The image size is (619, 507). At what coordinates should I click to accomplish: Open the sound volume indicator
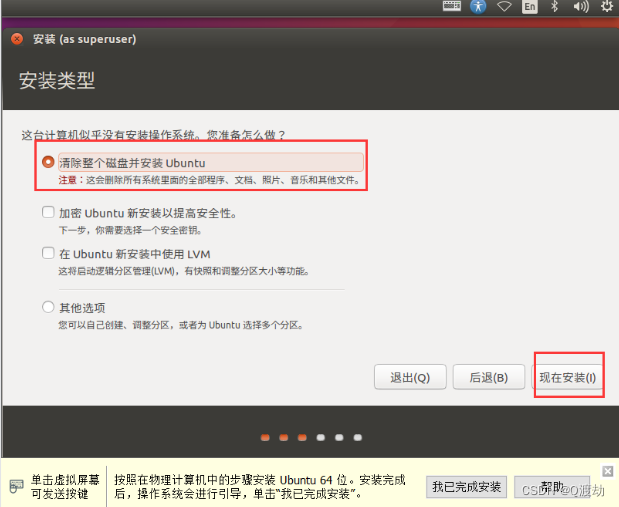coord(581,7)
